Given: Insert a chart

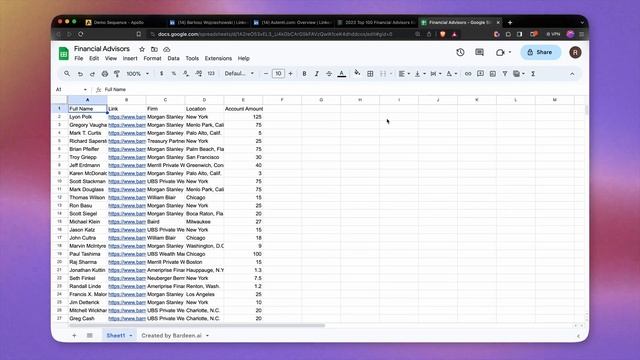Looking at the screenshot, I should tap(493, 74).
